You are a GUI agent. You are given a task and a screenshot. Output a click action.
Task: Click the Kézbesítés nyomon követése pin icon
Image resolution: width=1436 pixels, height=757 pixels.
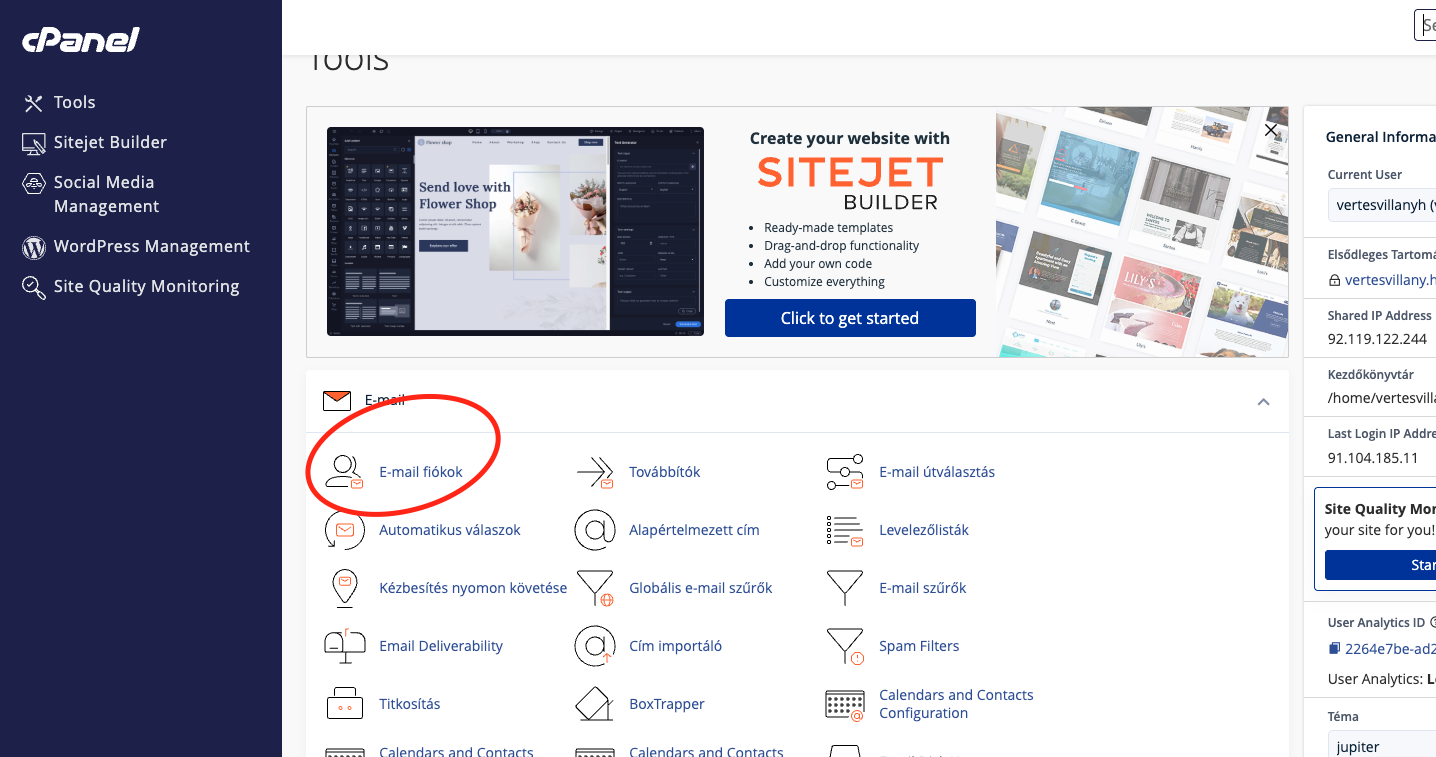click(x=344, y=588)
